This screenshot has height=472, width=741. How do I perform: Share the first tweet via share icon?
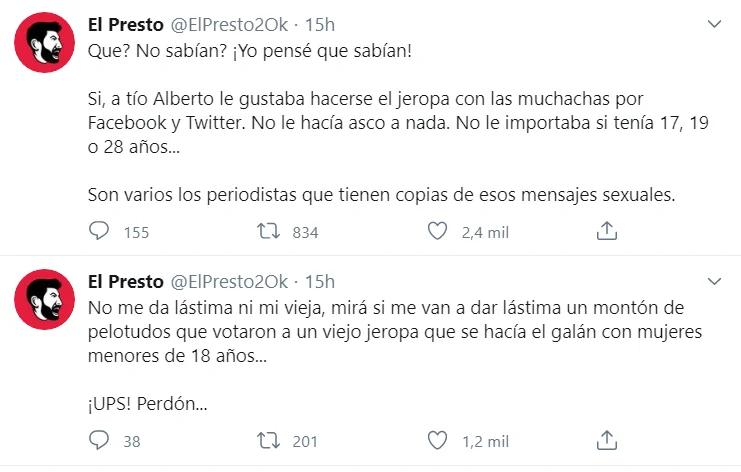pyautogui.click(x=607, y=231)
